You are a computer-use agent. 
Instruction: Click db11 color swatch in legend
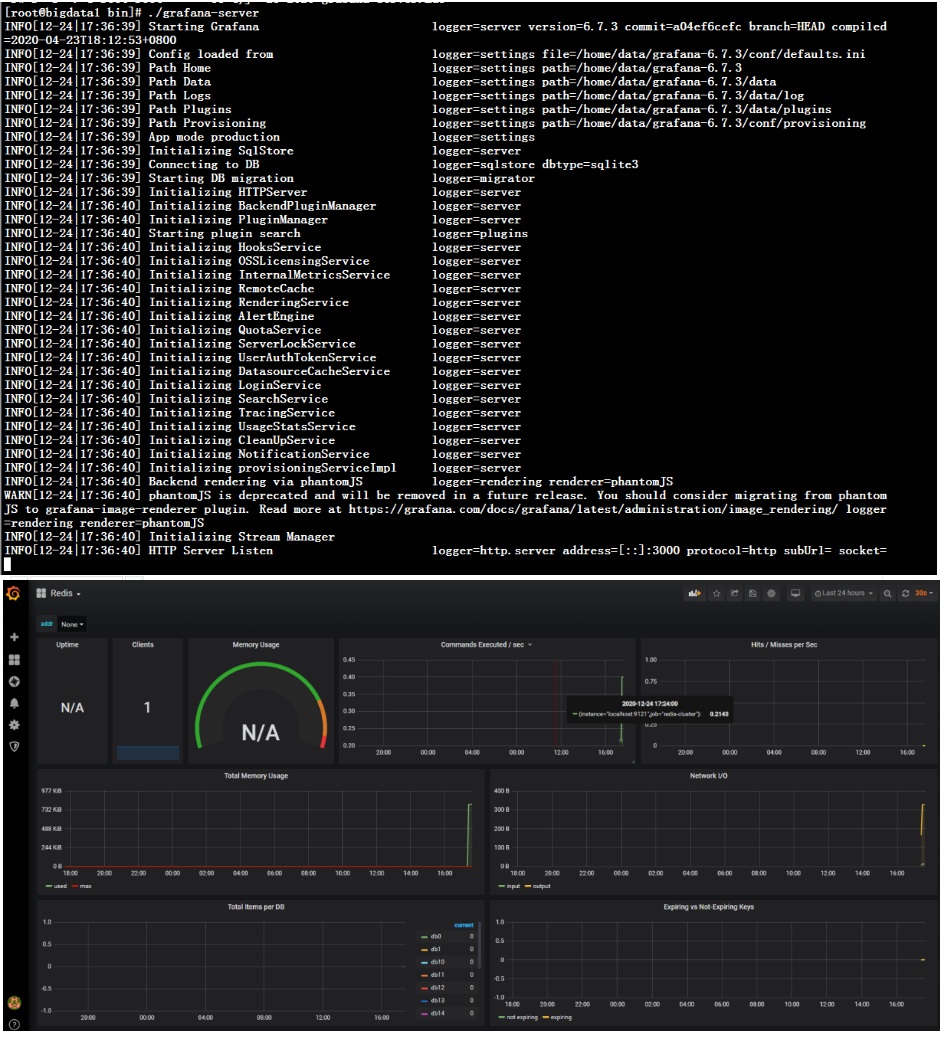(x=424, y=975)
